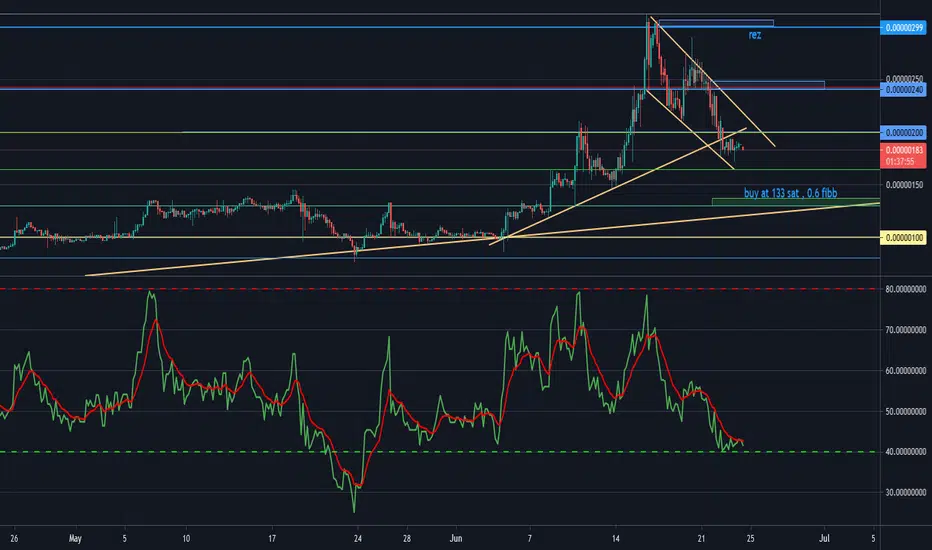Select the blue rectangle above the 'rez' label
The image size is (932, 550).
coord(716,24)
